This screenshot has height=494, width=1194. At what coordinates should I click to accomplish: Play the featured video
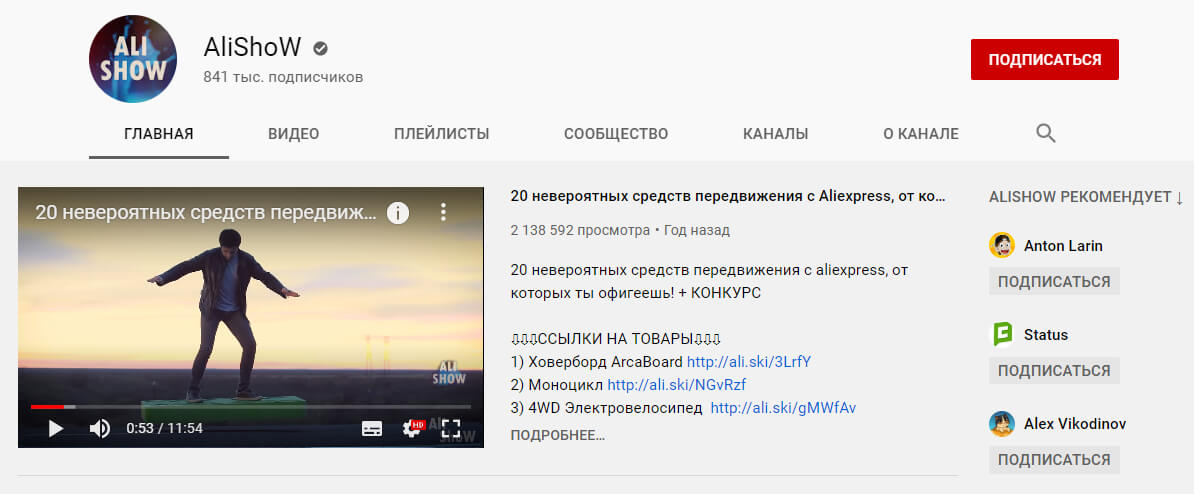(56, 428)
